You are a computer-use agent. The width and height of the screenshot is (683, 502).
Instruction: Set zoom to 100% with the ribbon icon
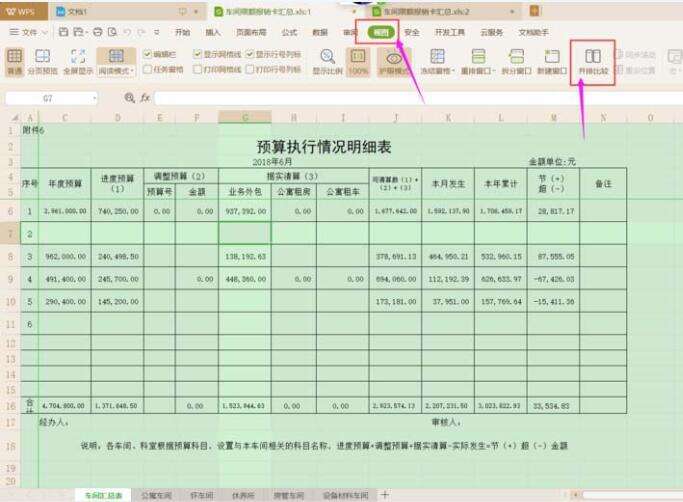click(x=358, y=56)
